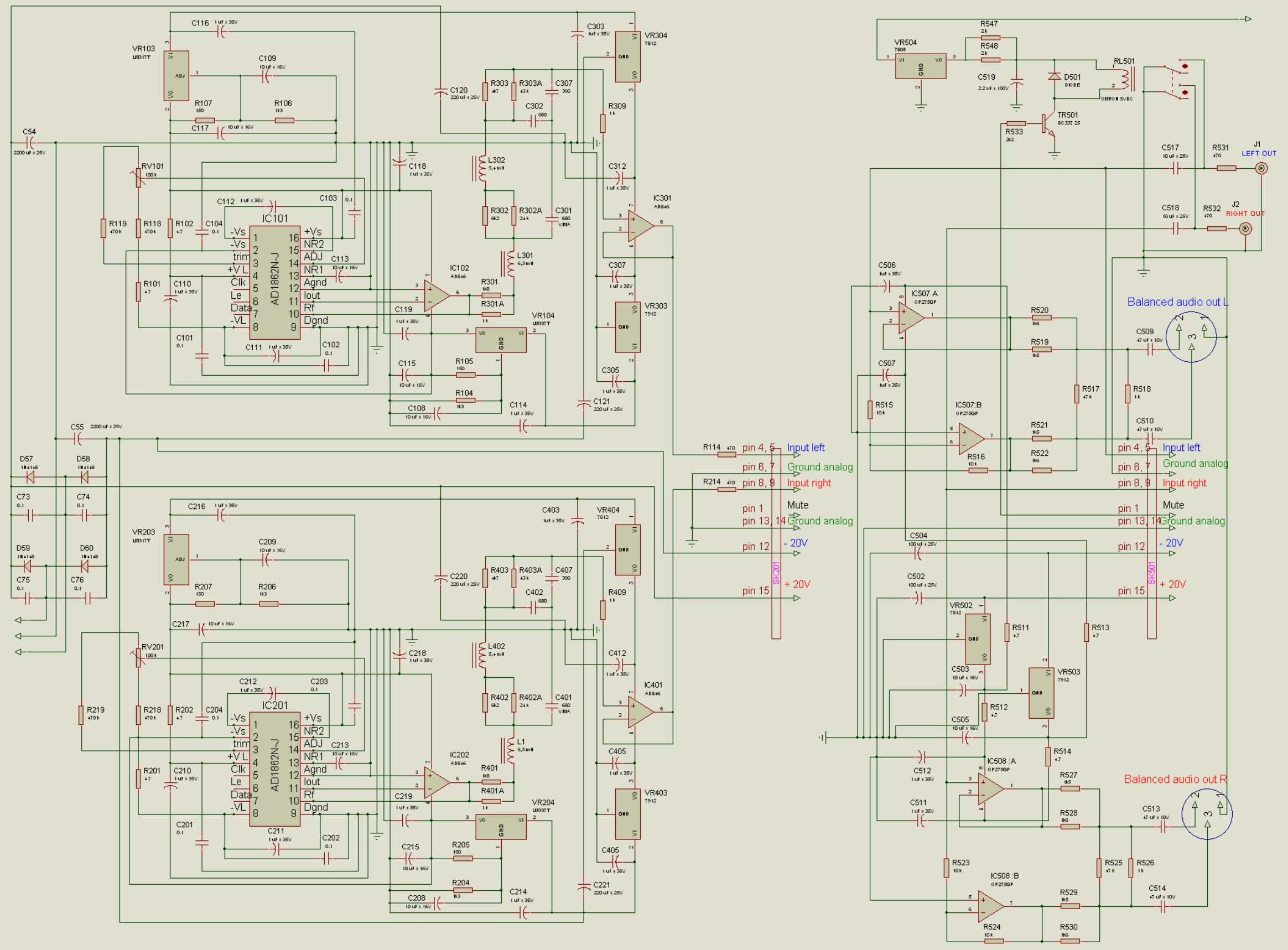This screenshot has height=950, width=1288.
Task: Click the J2 RIGHT OUT jack
Action: click(1245, 229)
